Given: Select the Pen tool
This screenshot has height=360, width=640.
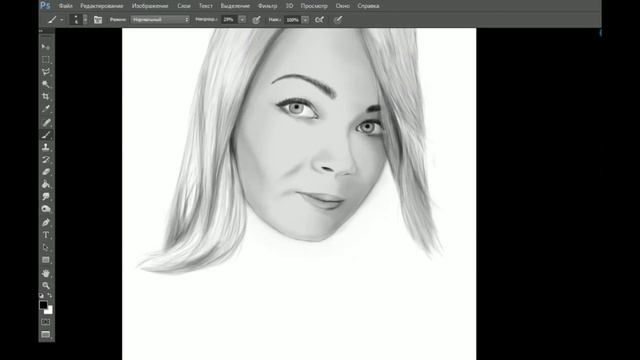Looking at the screenshot, I should (46, 222).
